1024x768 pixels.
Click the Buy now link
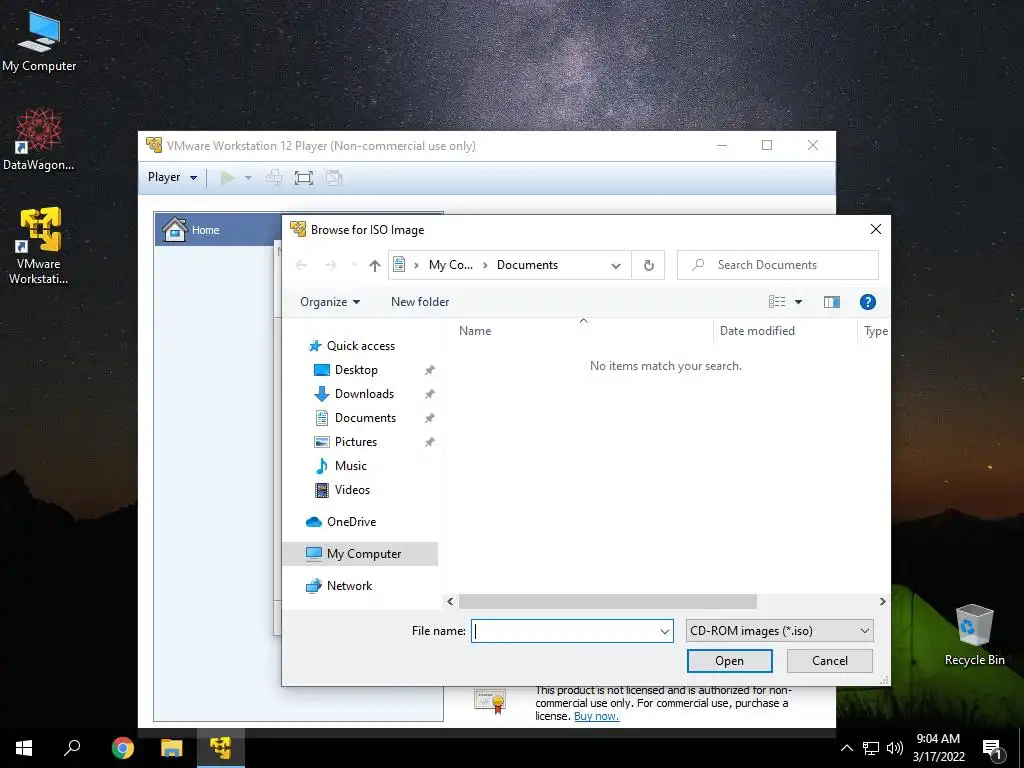[x=596, y=716]
